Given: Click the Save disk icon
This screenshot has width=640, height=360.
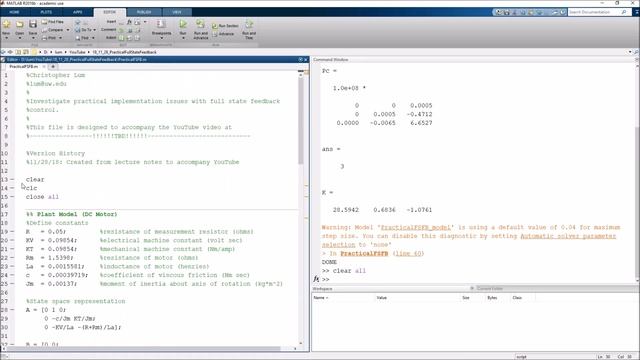Looking at the screenshot, I should pyautogui.click(x=33, y=24).
